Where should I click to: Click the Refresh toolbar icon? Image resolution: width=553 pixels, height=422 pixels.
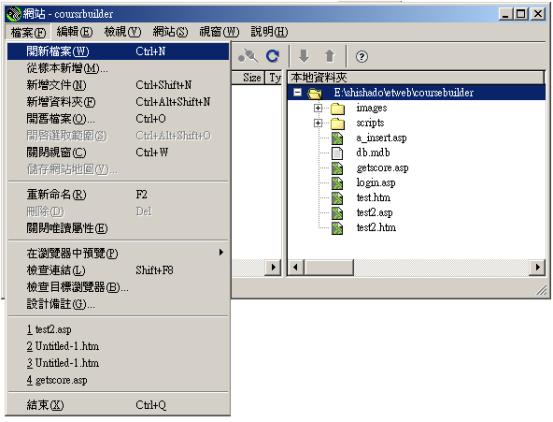(272, 56)
